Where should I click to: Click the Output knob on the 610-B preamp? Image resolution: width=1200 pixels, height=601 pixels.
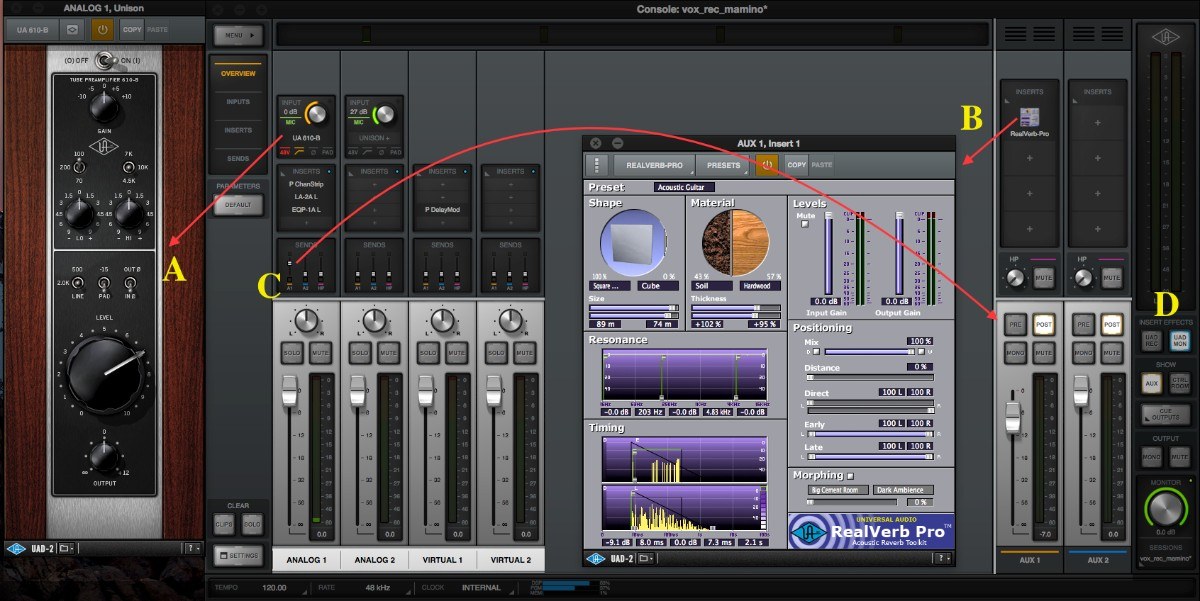coord(103,456)
